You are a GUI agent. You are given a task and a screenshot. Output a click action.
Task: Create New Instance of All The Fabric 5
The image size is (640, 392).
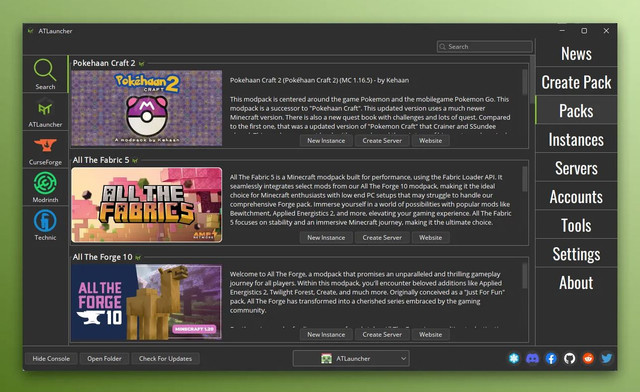(326, 237)
